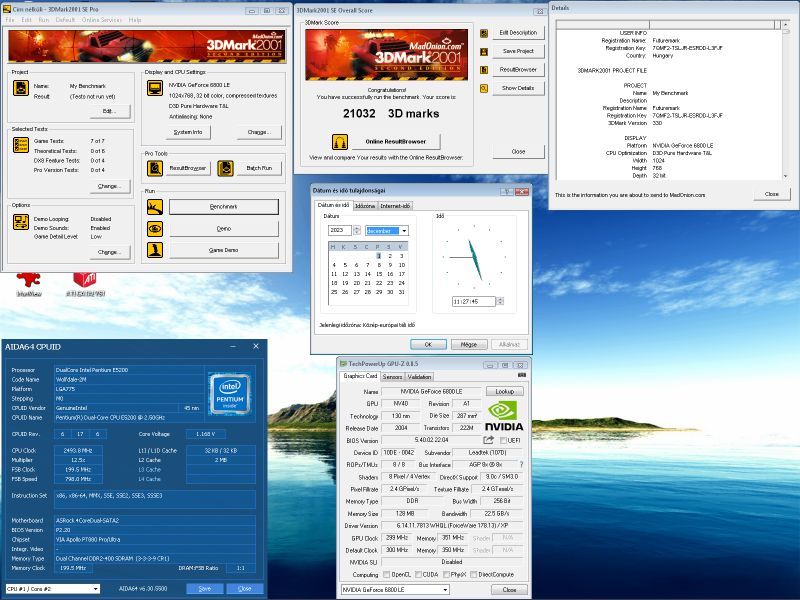Open the Help menu in 3DMark2001
800x600 pixels.
(x=135, y=20)
